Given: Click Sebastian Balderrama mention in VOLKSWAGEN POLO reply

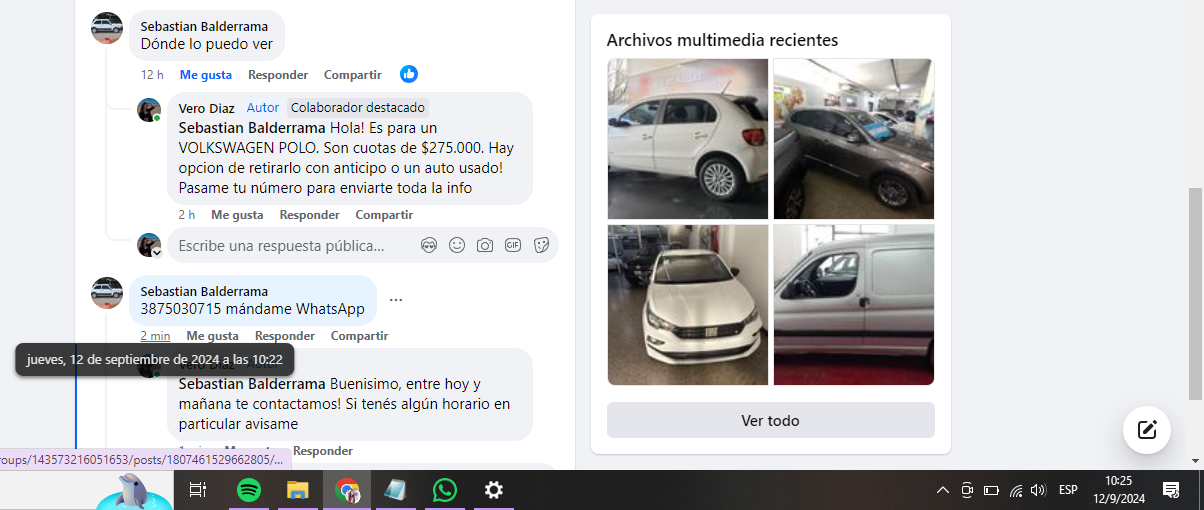Looking at the screenshot, I should click(x=252, y=128).
